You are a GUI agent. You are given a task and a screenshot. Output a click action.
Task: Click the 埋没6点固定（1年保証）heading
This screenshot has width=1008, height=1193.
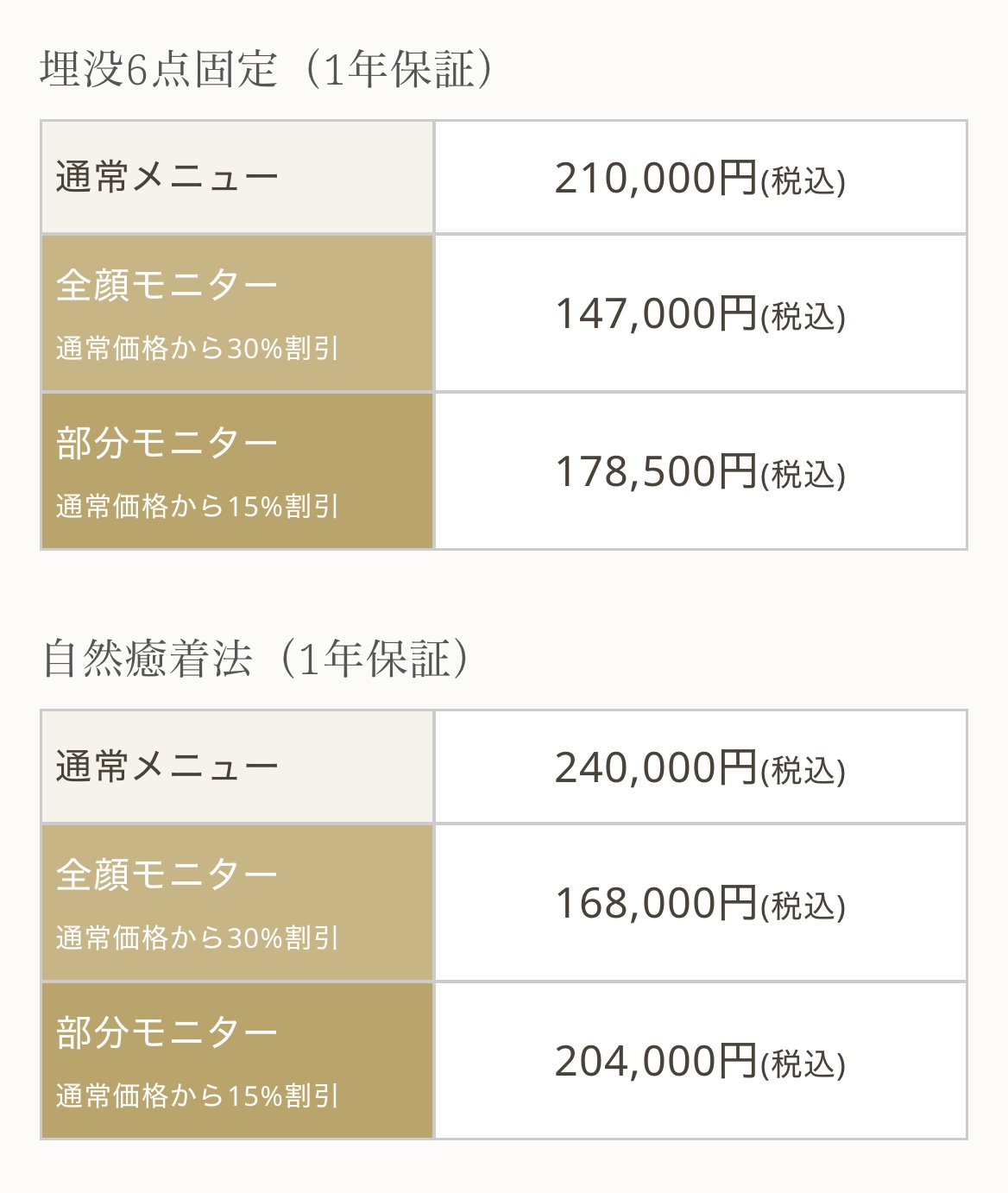tap(268, 69)
